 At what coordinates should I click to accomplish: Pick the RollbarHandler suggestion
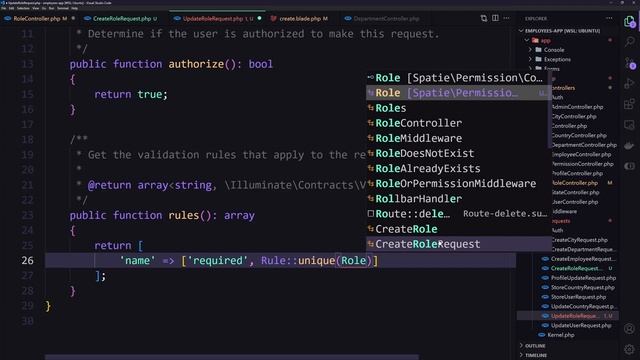point(458,198)
